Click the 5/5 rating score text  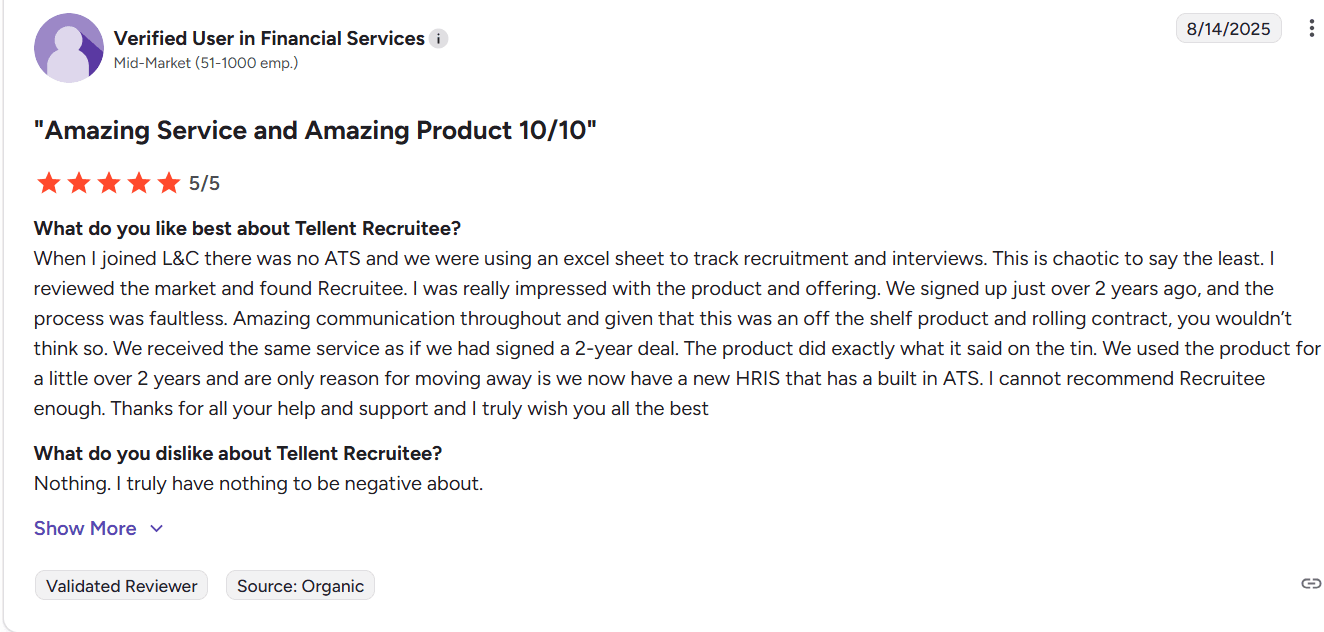(204, 183)
